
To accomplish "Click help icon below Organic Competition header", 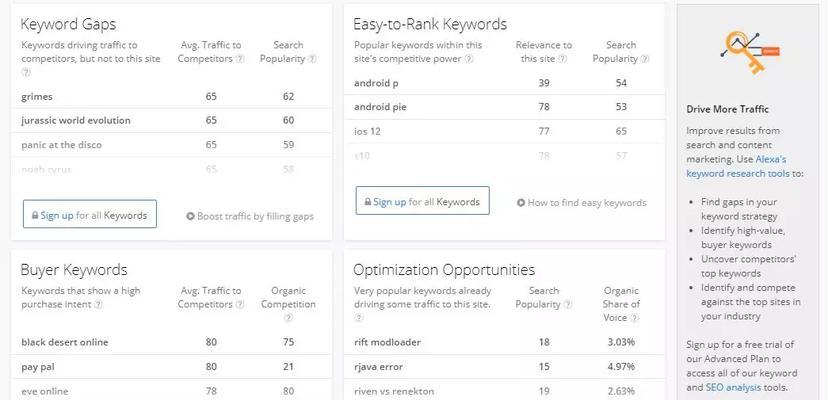I will coord(288,318).
